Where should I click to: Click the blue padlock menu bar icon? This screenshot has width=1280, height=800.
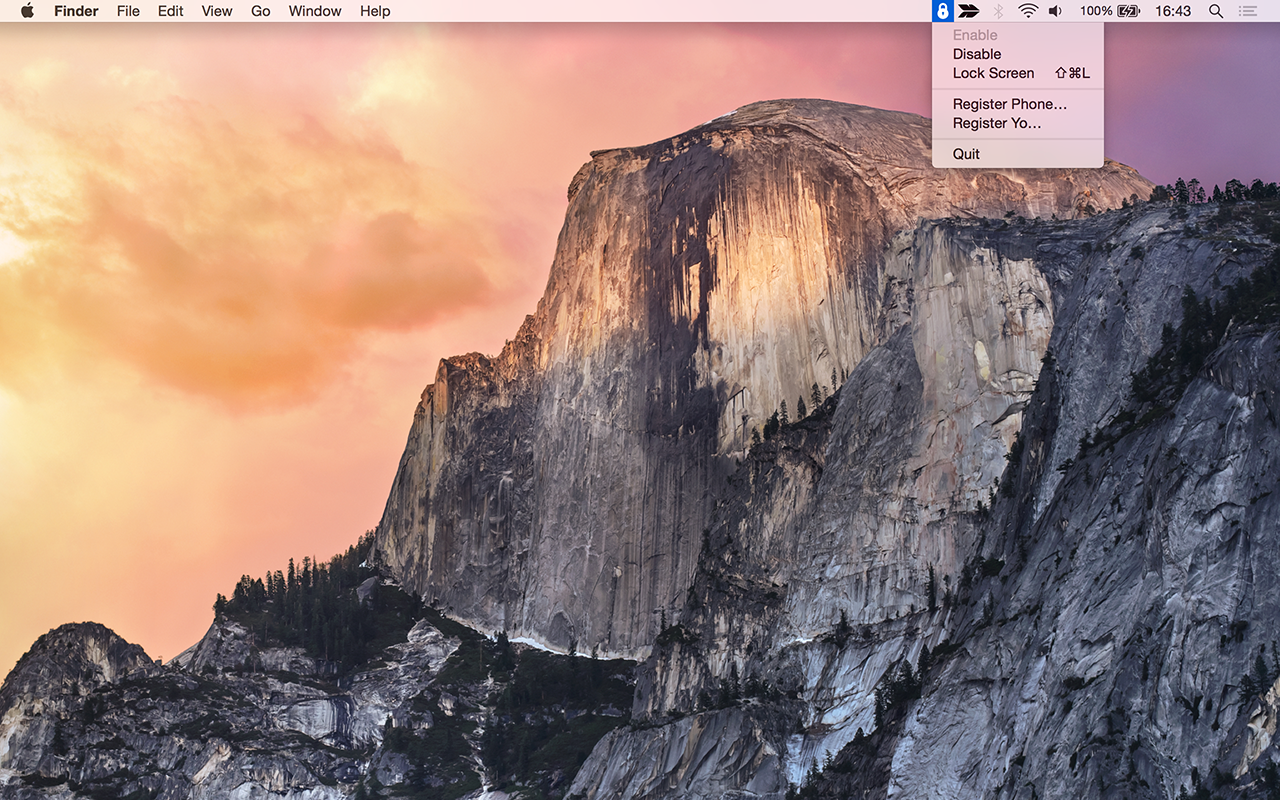942,11
